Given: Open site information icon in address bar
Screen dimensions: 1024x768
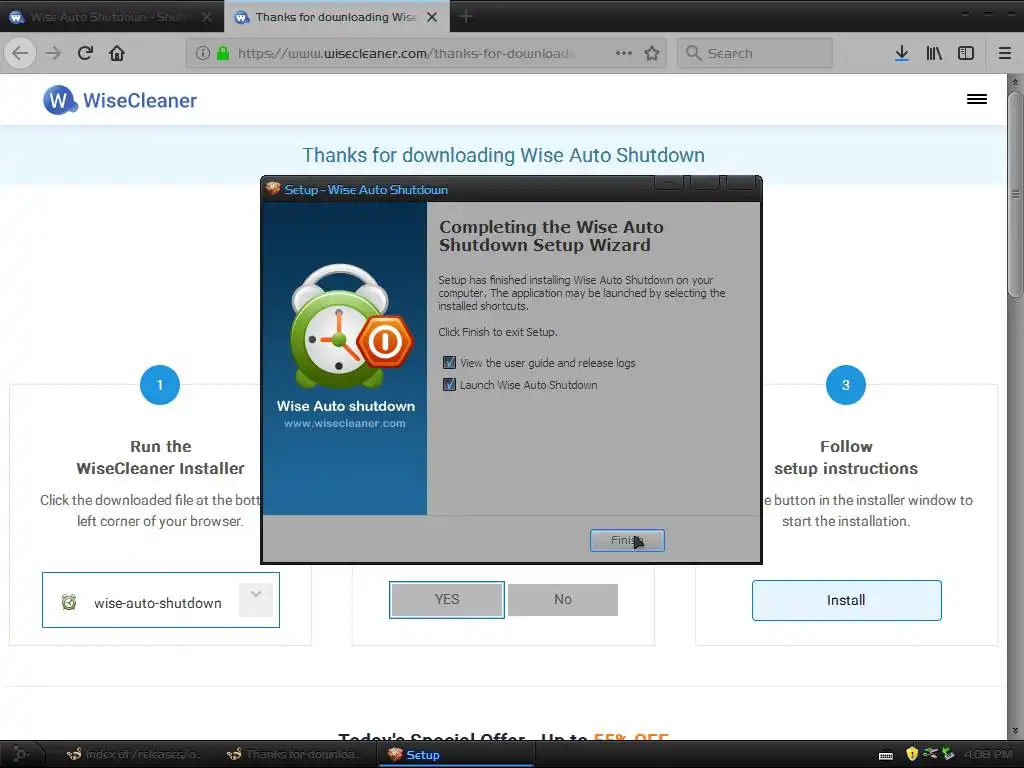Looking at the screenshot, I should tap(202, 53).
